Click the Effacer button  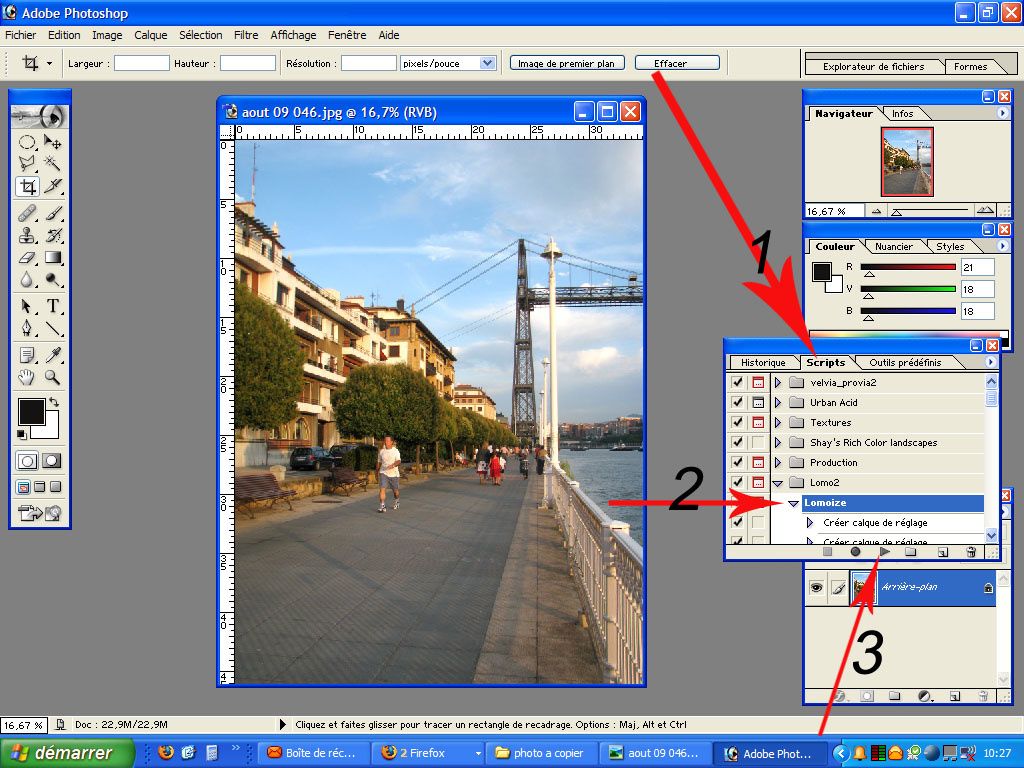[x=677, y=63]
